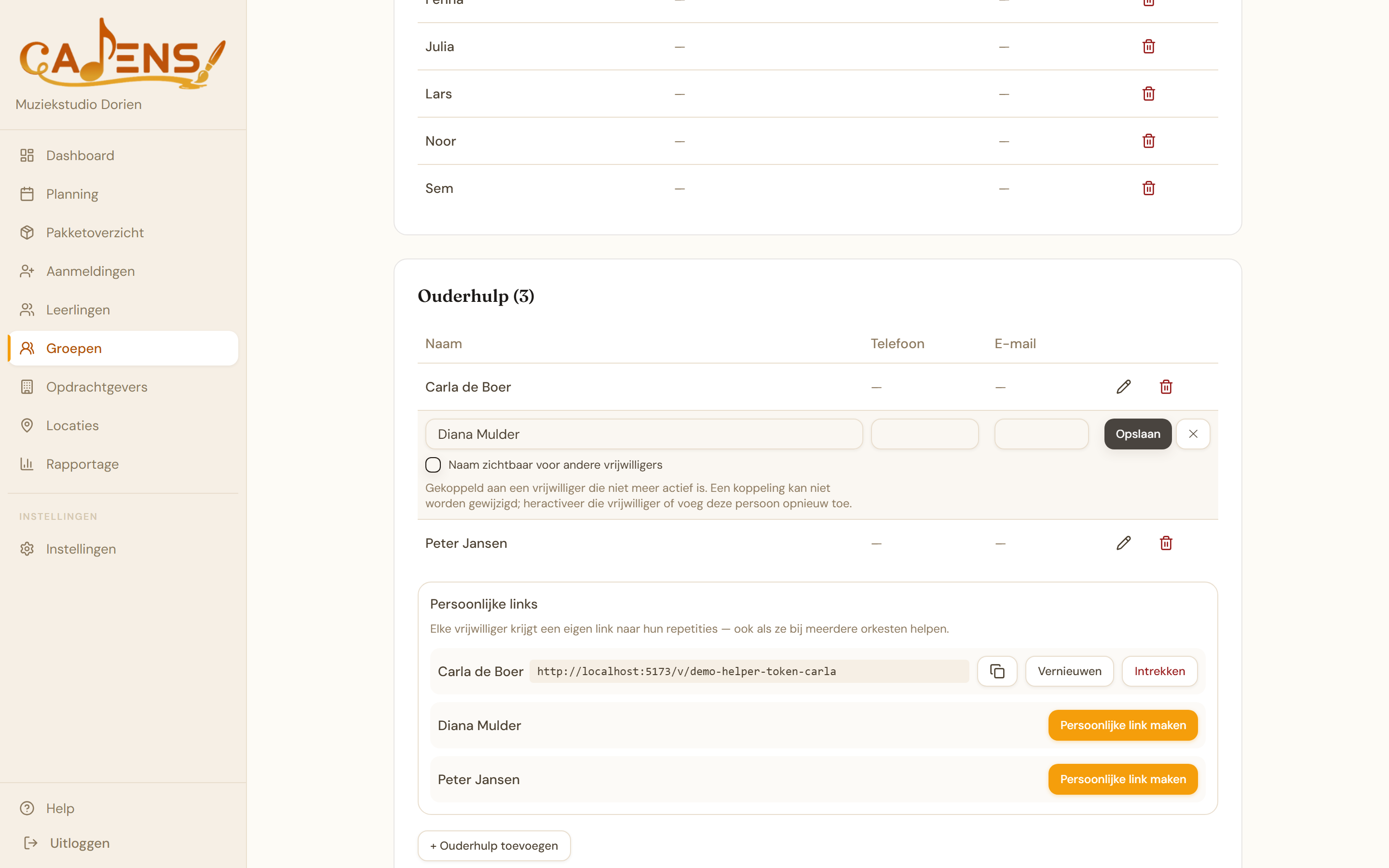Click Uitloggen to log out

pyautogui.click(x=123, y=843)
